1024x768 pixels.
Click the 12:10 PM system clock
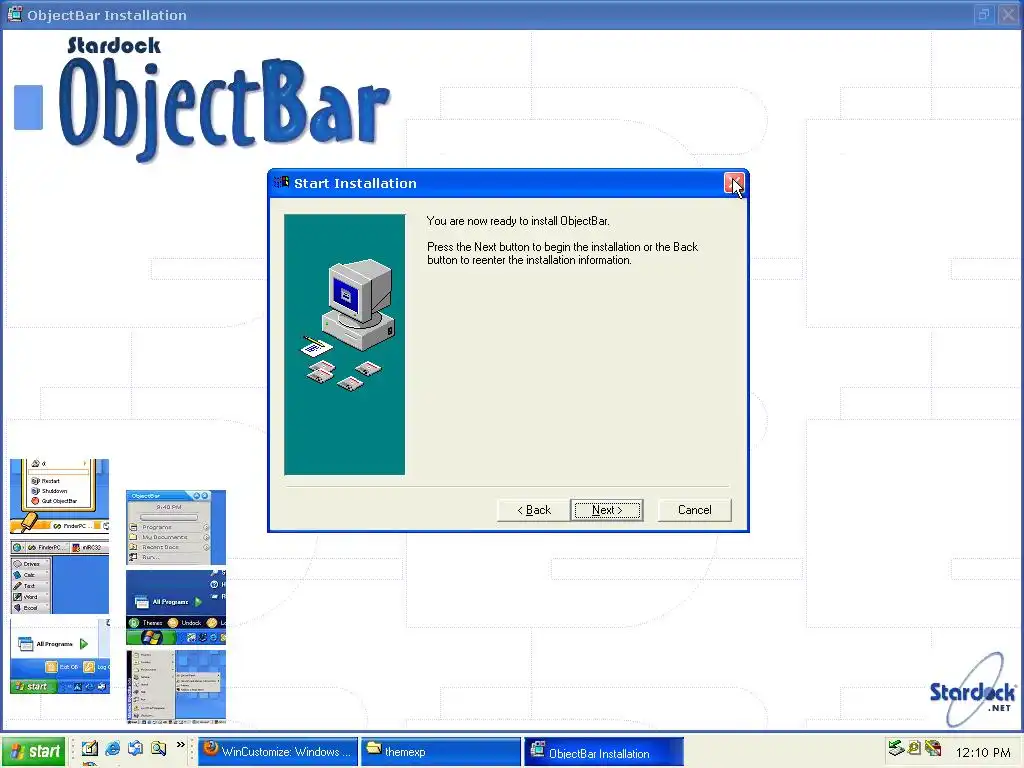(x=983, y=753)
